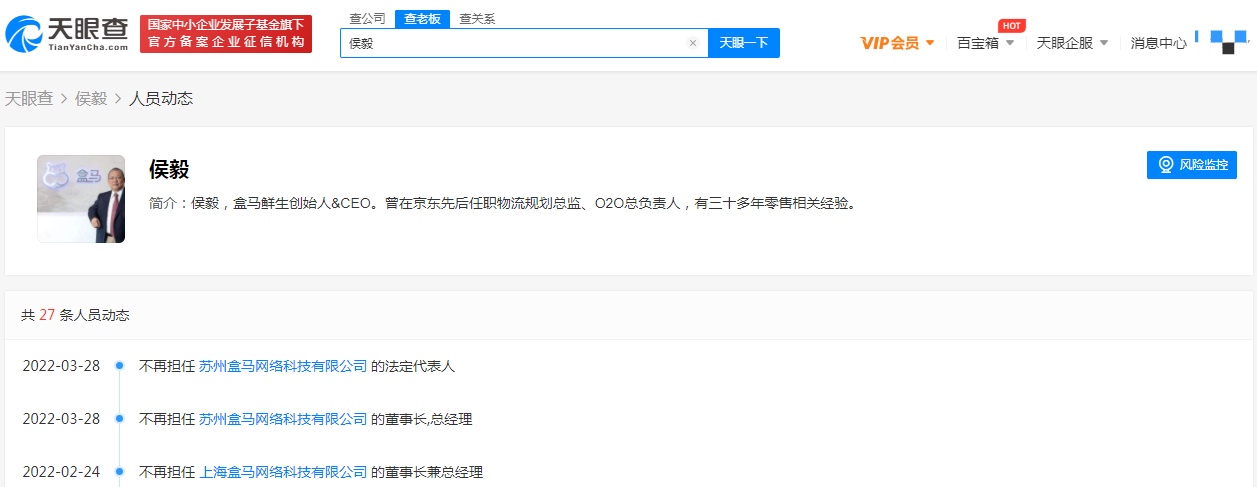Viewport: 1257px width, 487px height.
Task: Select the 查老板 tab
Action: pos(422,18)
